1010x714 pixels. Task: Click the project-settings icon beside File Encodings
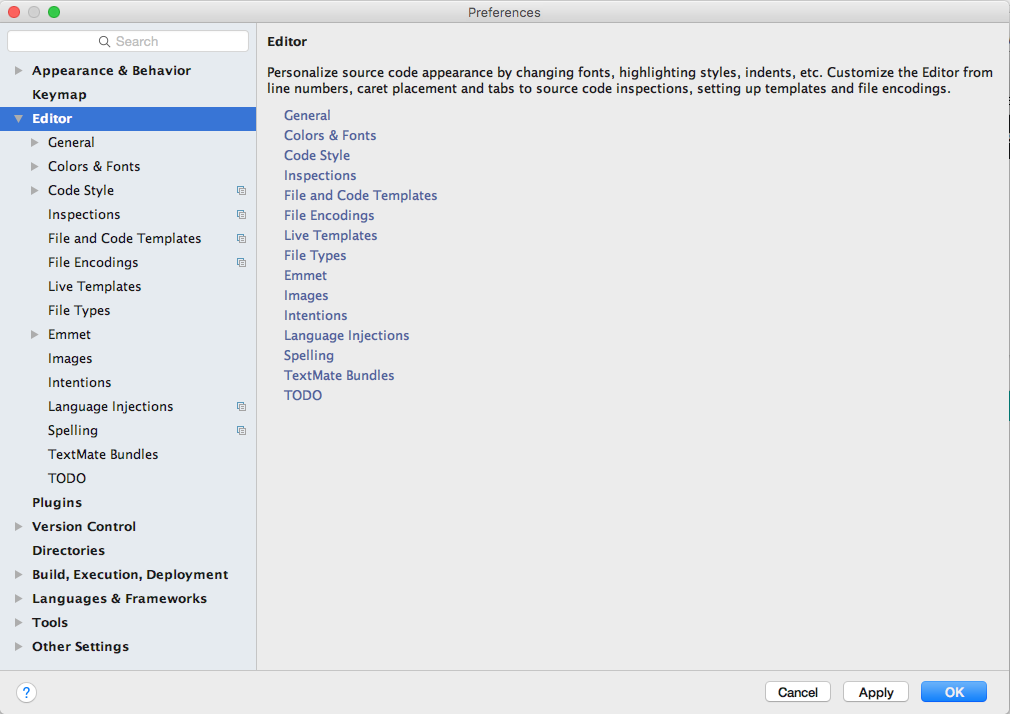tap(241, 262)
